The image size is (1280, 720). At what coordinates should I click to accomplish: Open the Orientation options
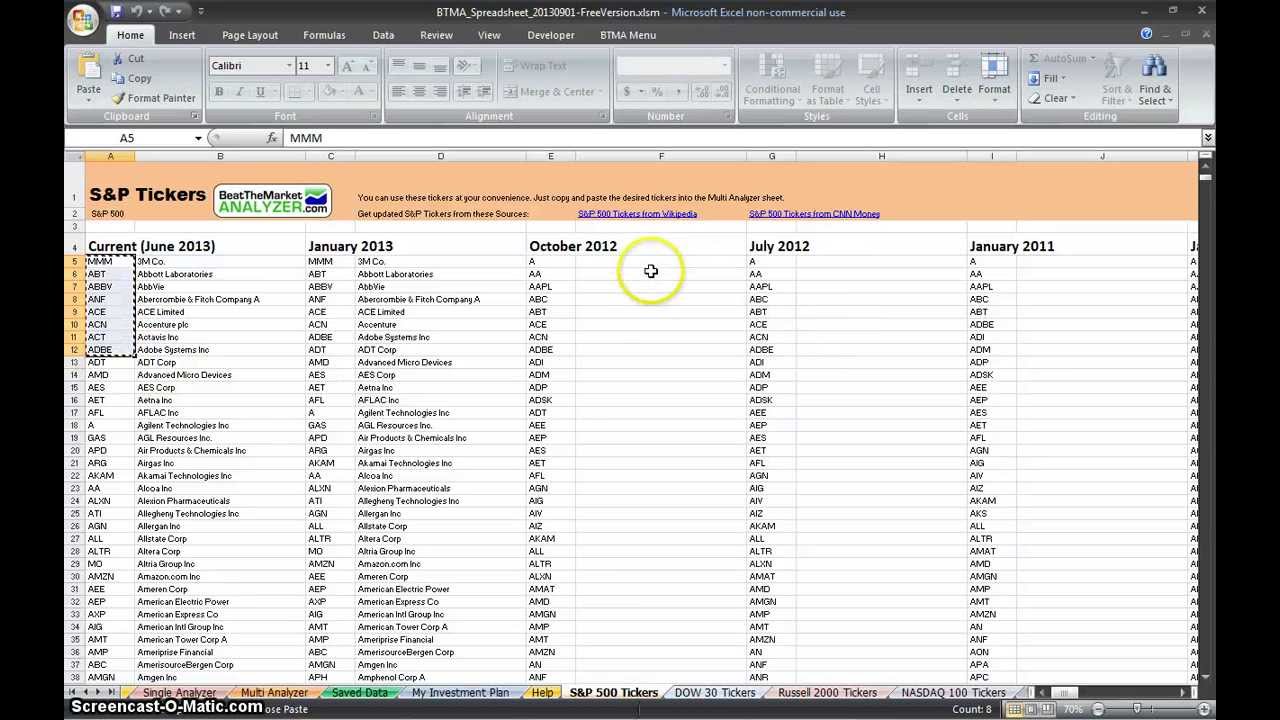click(465, 66)
